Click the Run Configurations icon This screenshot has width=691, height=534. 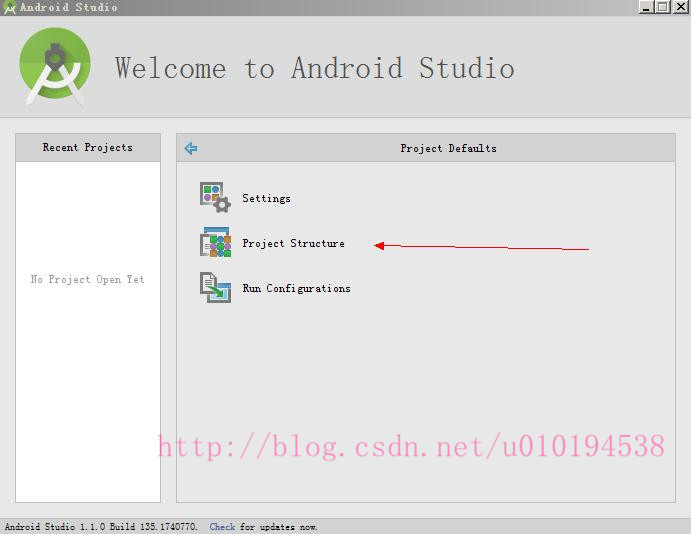tap(215, 287)
